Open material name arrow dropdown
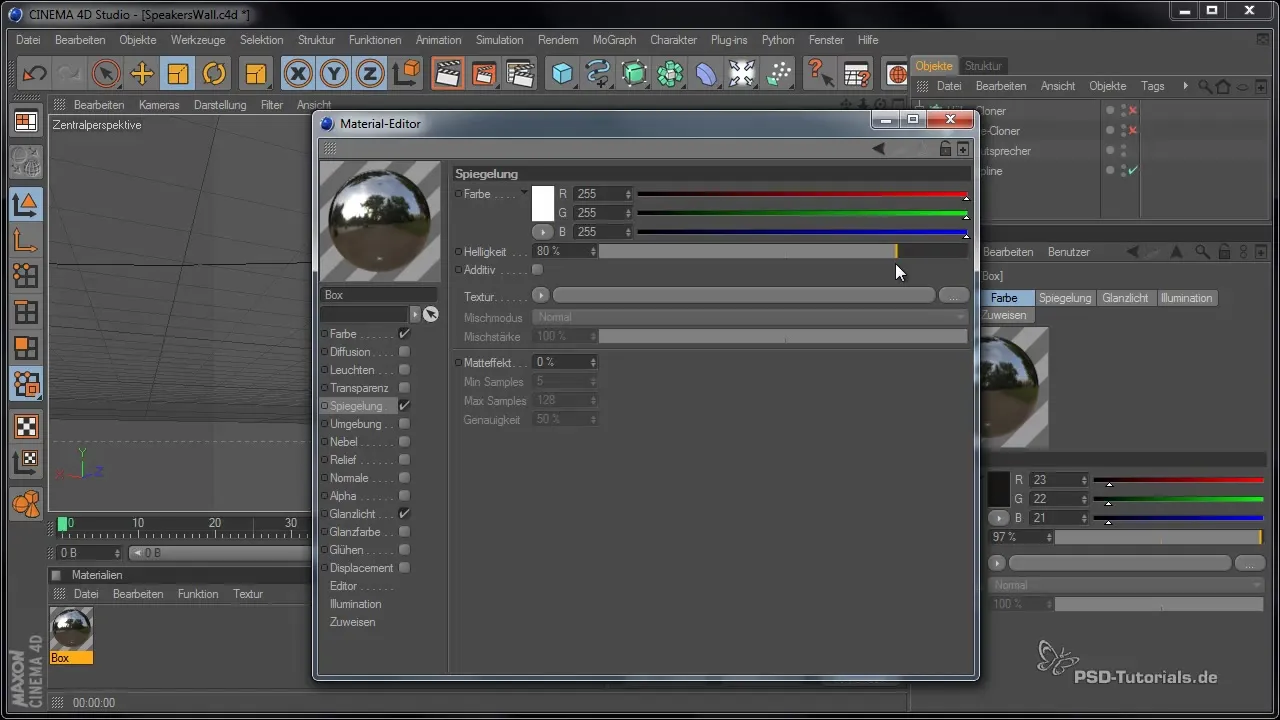Viewport: 1280px width, 720px height. click(x=415, y=314)
